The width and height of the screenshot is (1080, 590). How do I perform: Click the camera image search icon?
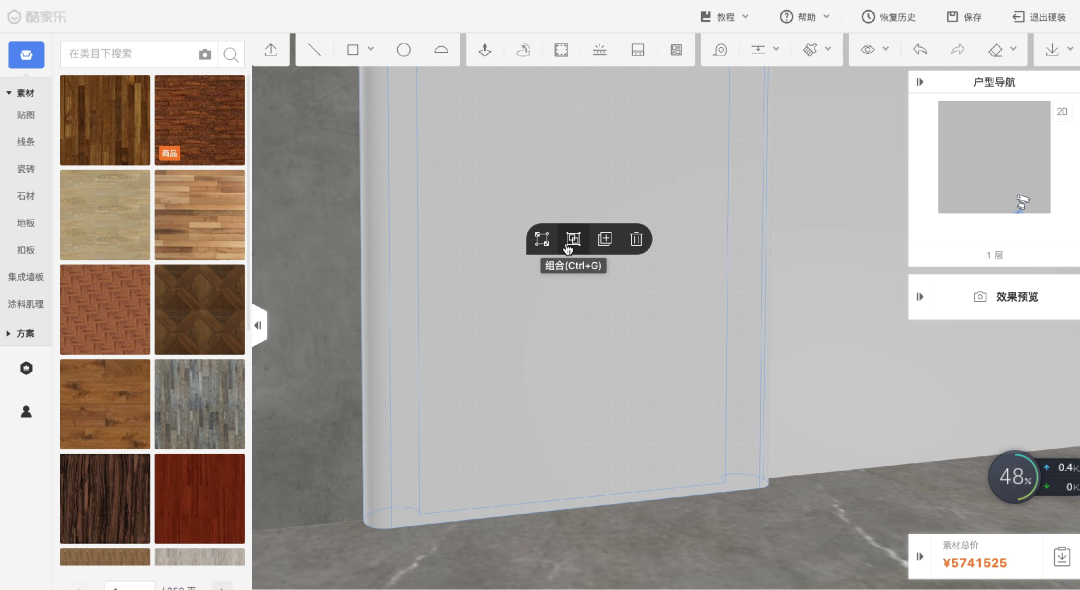205,54
